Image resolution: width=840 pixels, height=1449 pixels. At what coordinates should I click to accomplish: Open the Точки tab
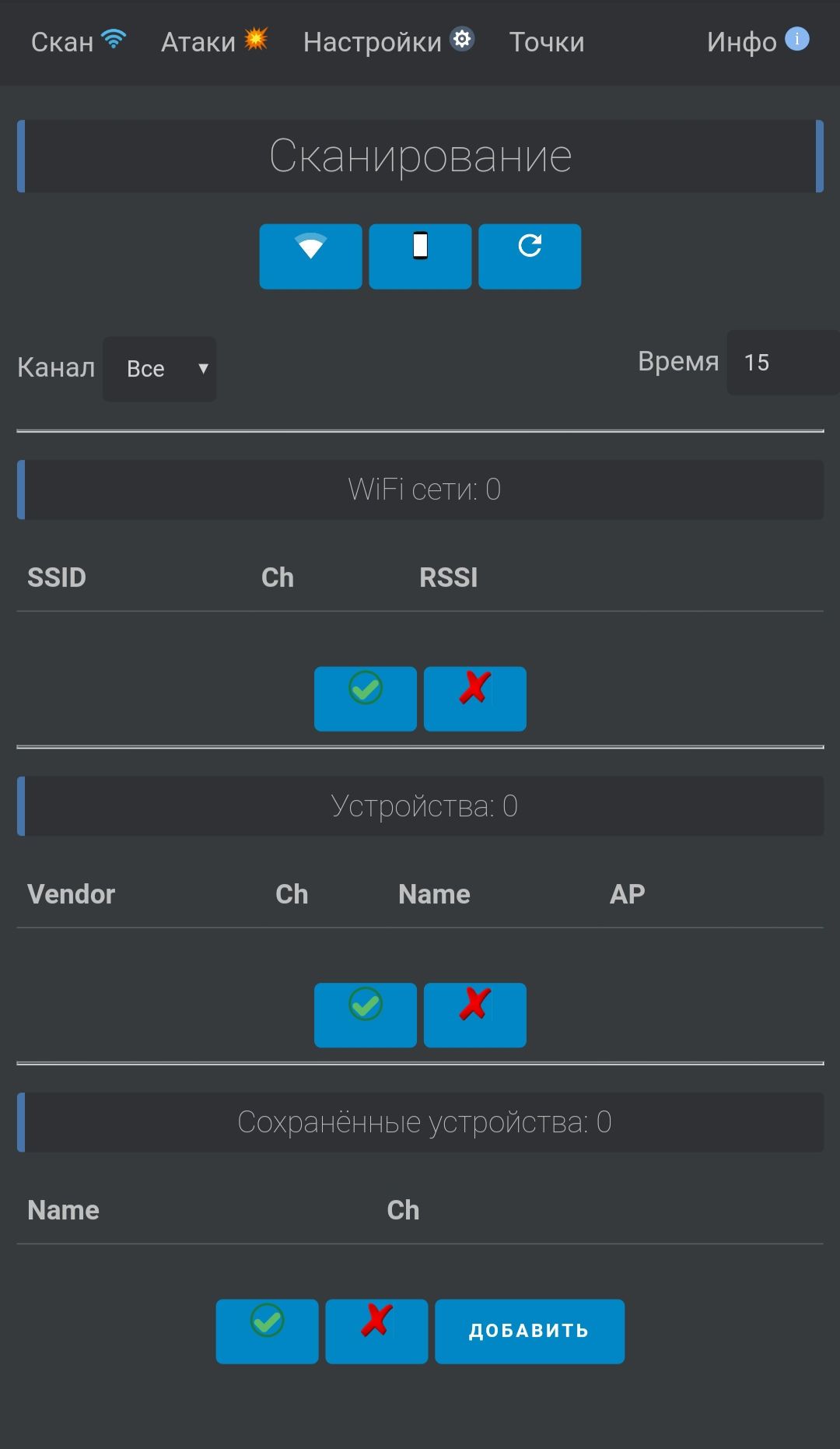click(x=546, y=42)
